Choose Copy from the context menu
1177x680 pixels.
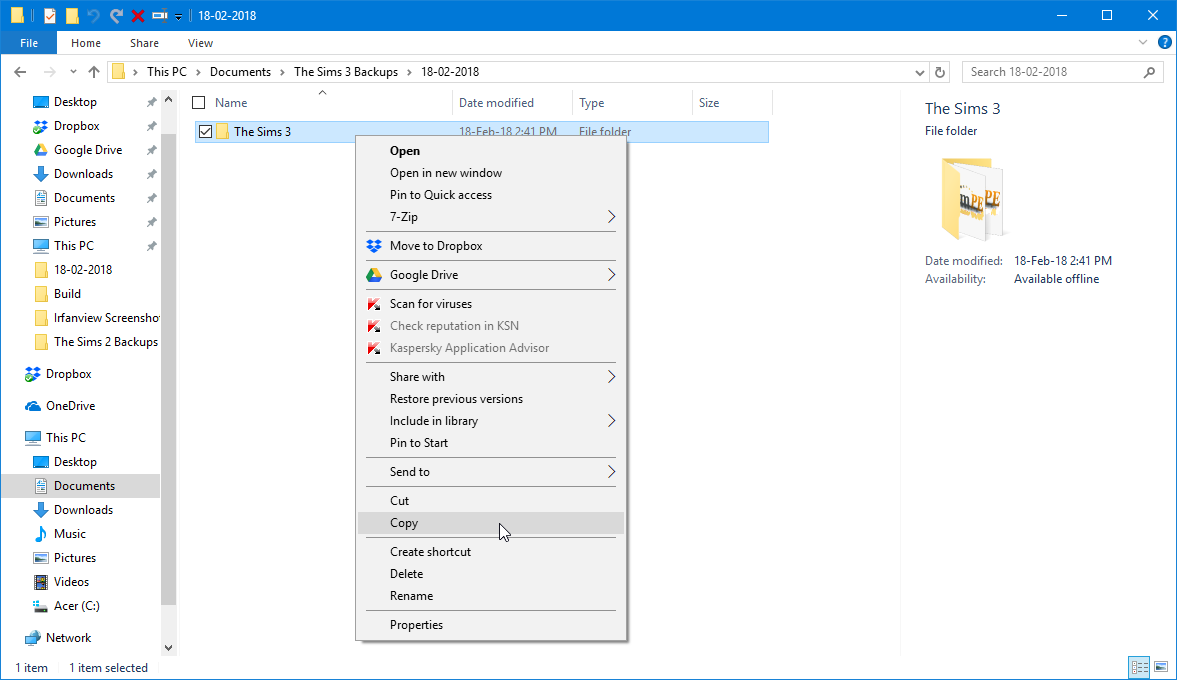(404, 523)
